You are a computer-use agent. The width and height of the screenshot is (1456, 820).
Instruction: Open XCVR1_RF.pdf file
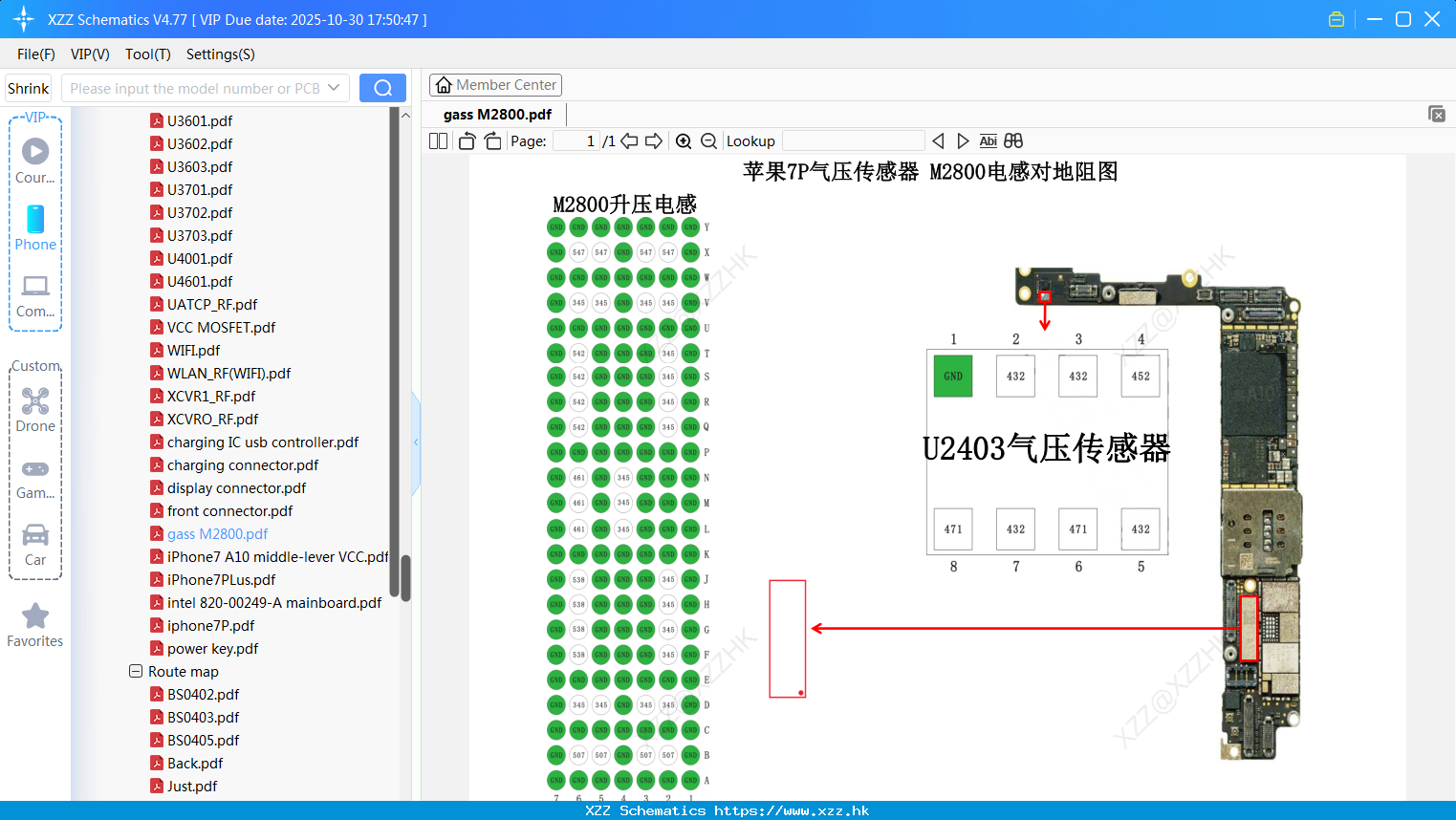211,396
